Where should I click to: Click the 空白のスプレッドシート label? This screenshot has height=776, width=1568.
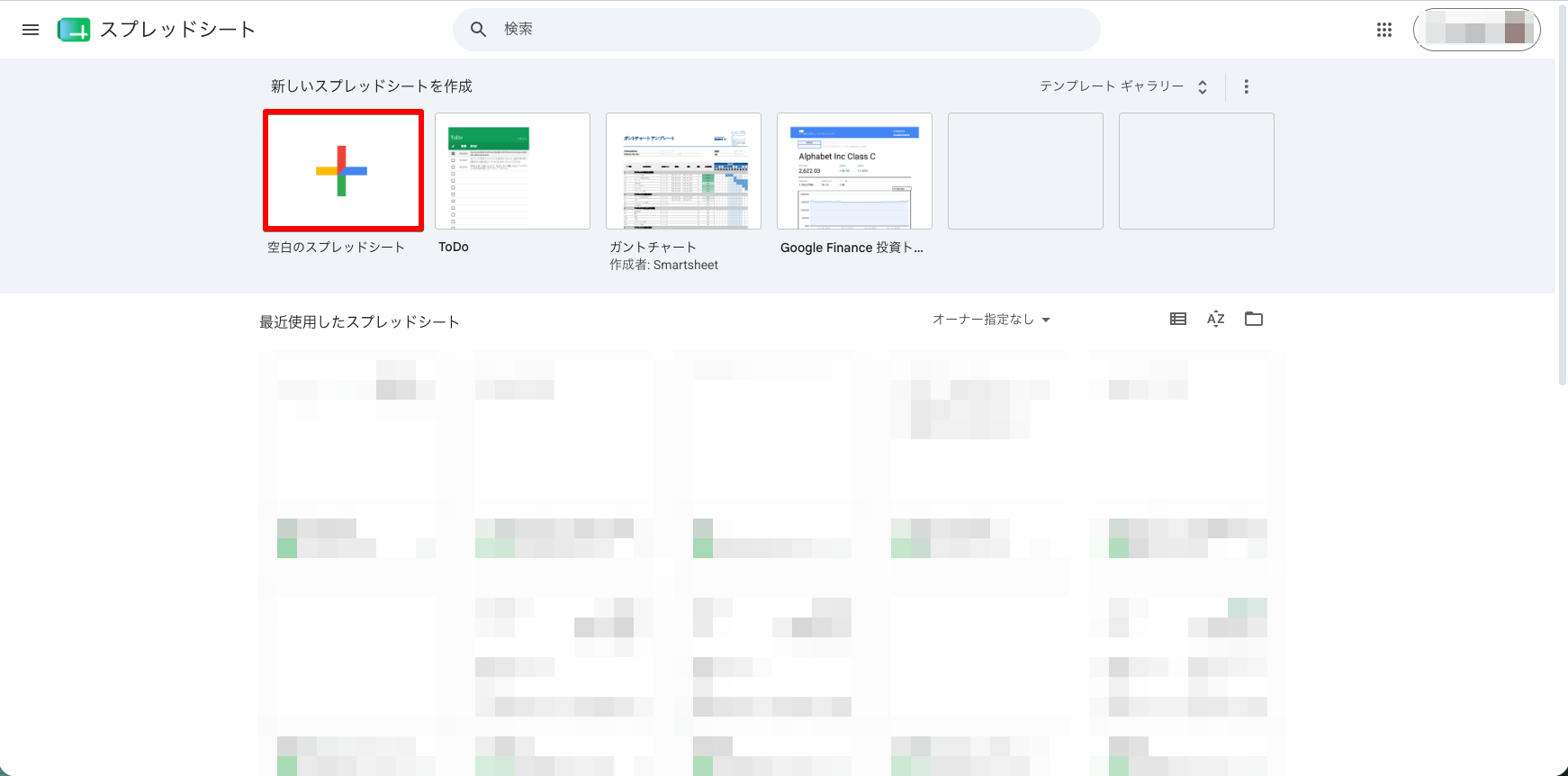tap(336, 247)
